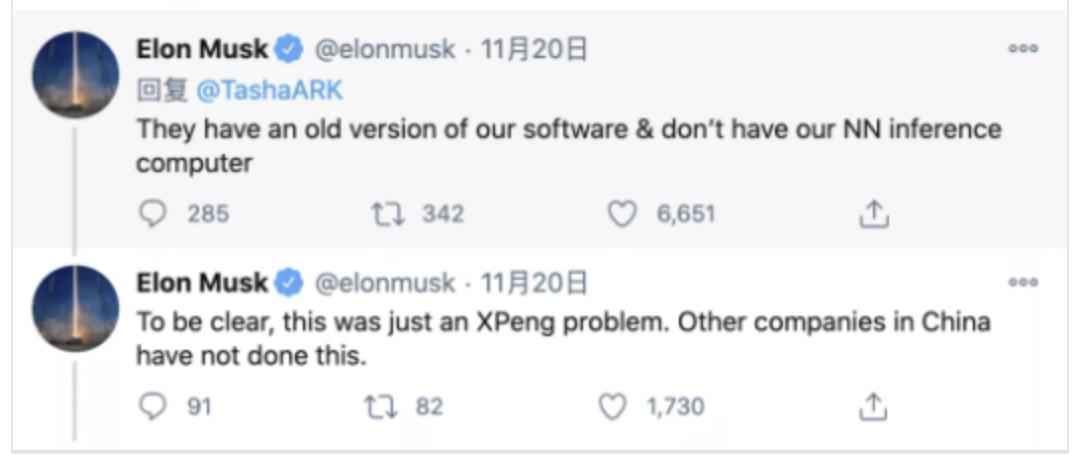The width and height of the screenshot is (1080, 460).
Task: Open Elon Musk name on first tweet
Action: coord(202,48)
